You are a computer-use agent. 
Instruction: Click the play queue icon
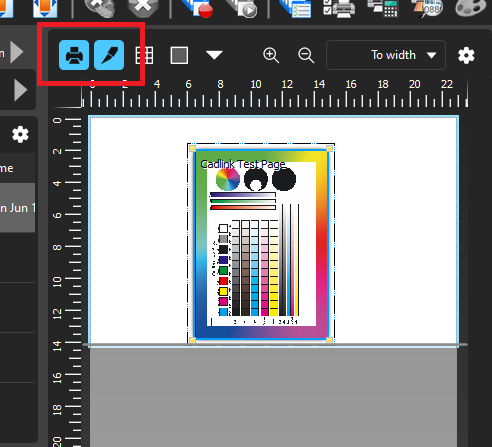[x=243, y=8]
